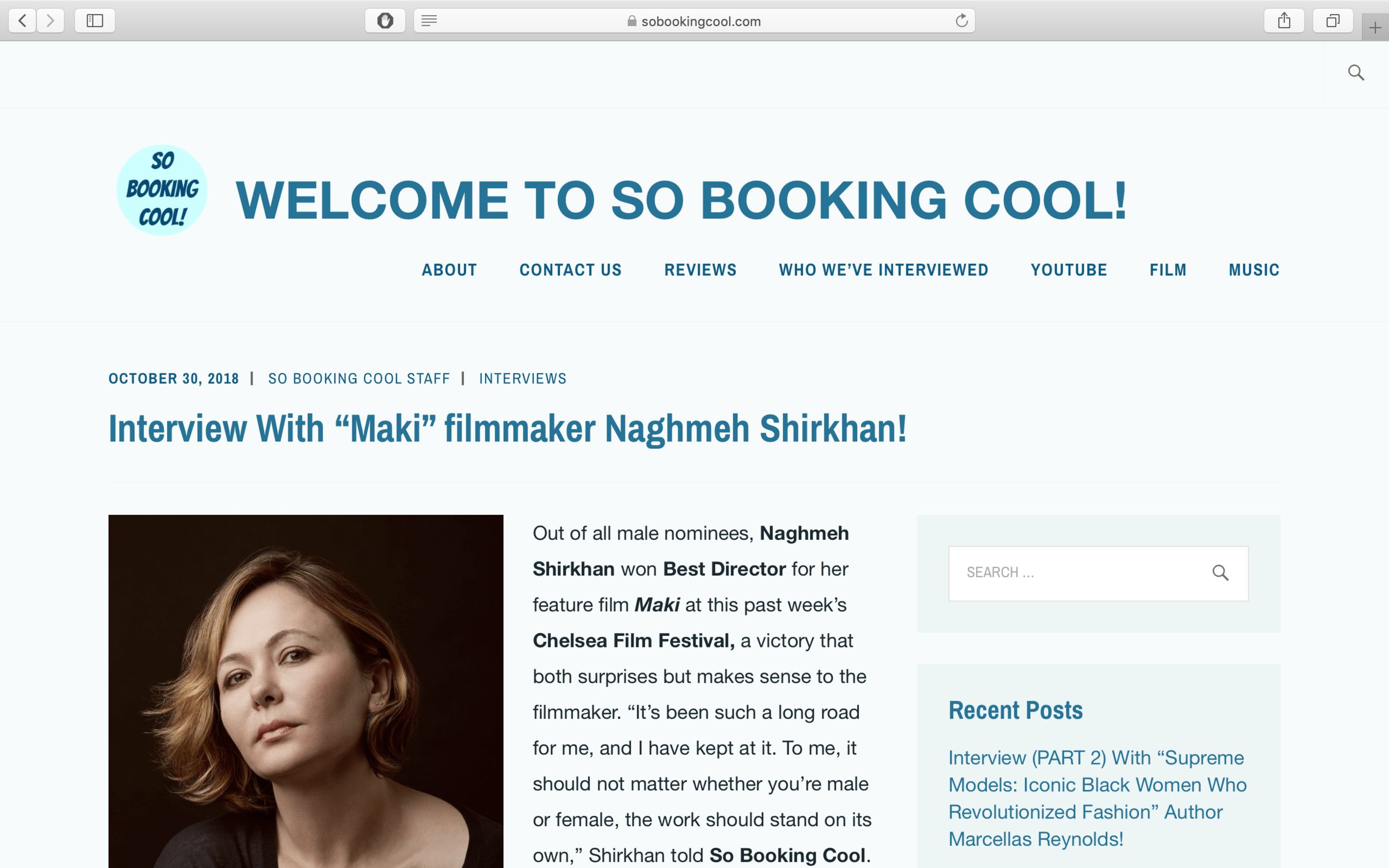Open a new tab with plus button
Viewport: 1389px width, 868px height.
[1375, 27]
